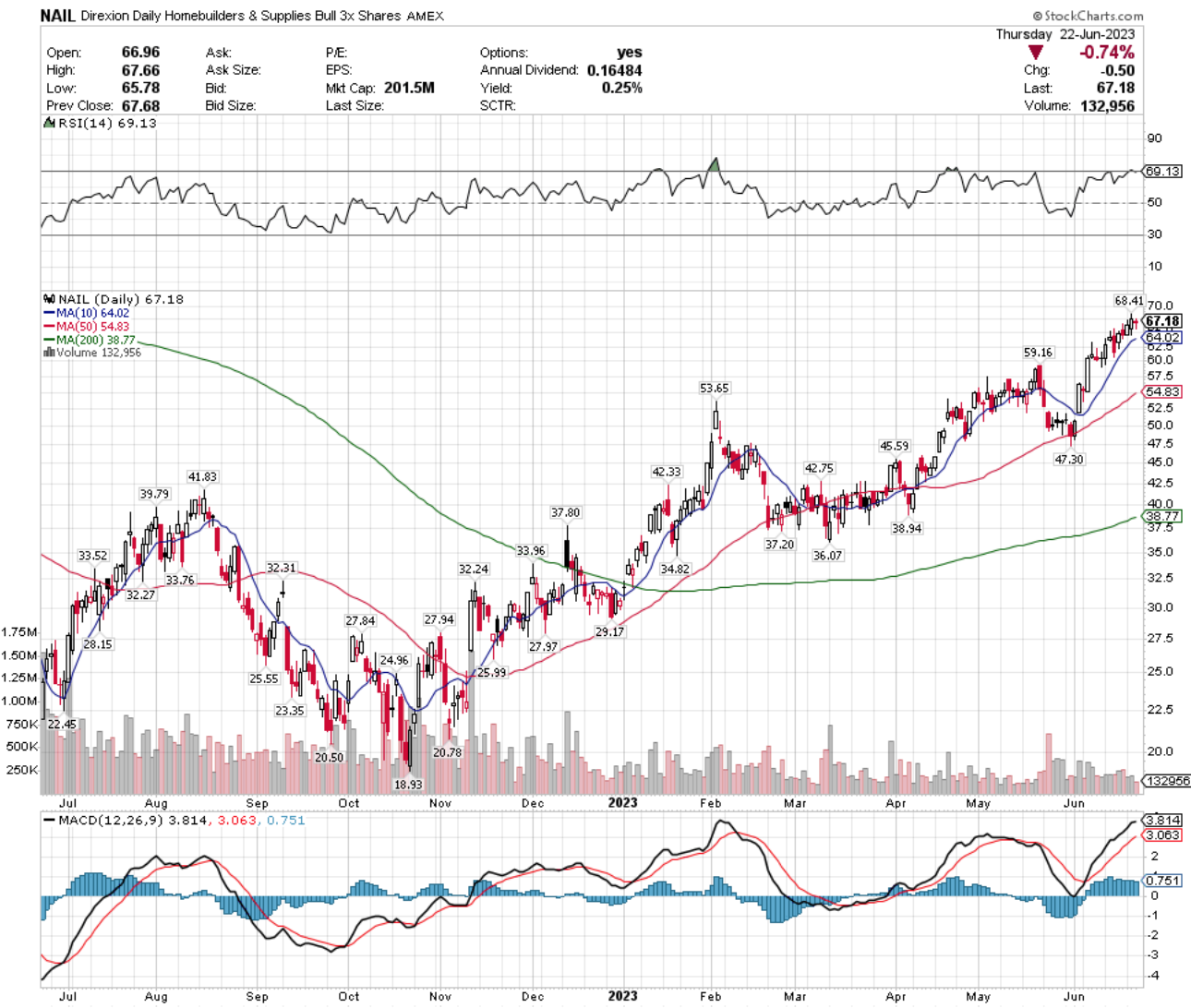Click the StockCharts.com copyright link
Screen dimensions: 1191x1008
(x=1088, y=16)
